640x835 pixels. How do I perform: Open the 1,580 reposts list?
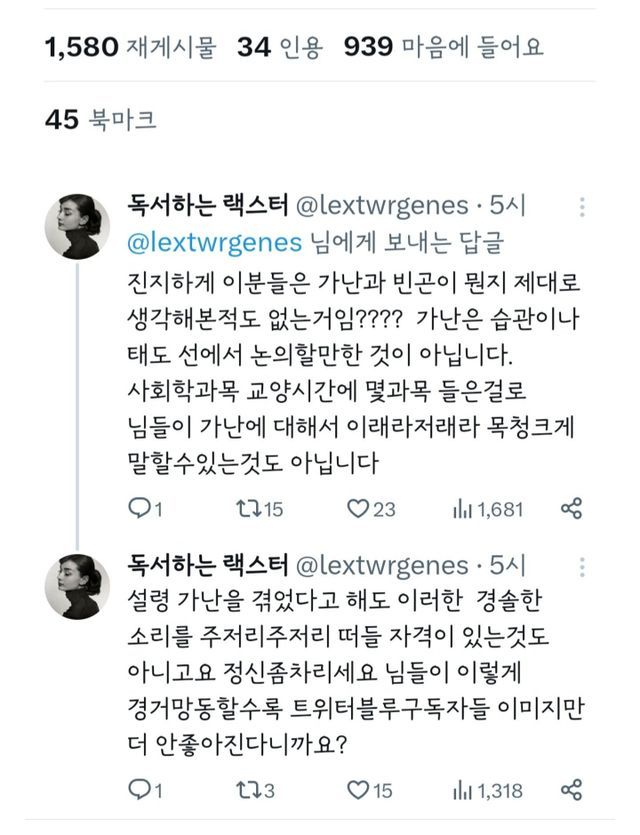coord(131,47)
